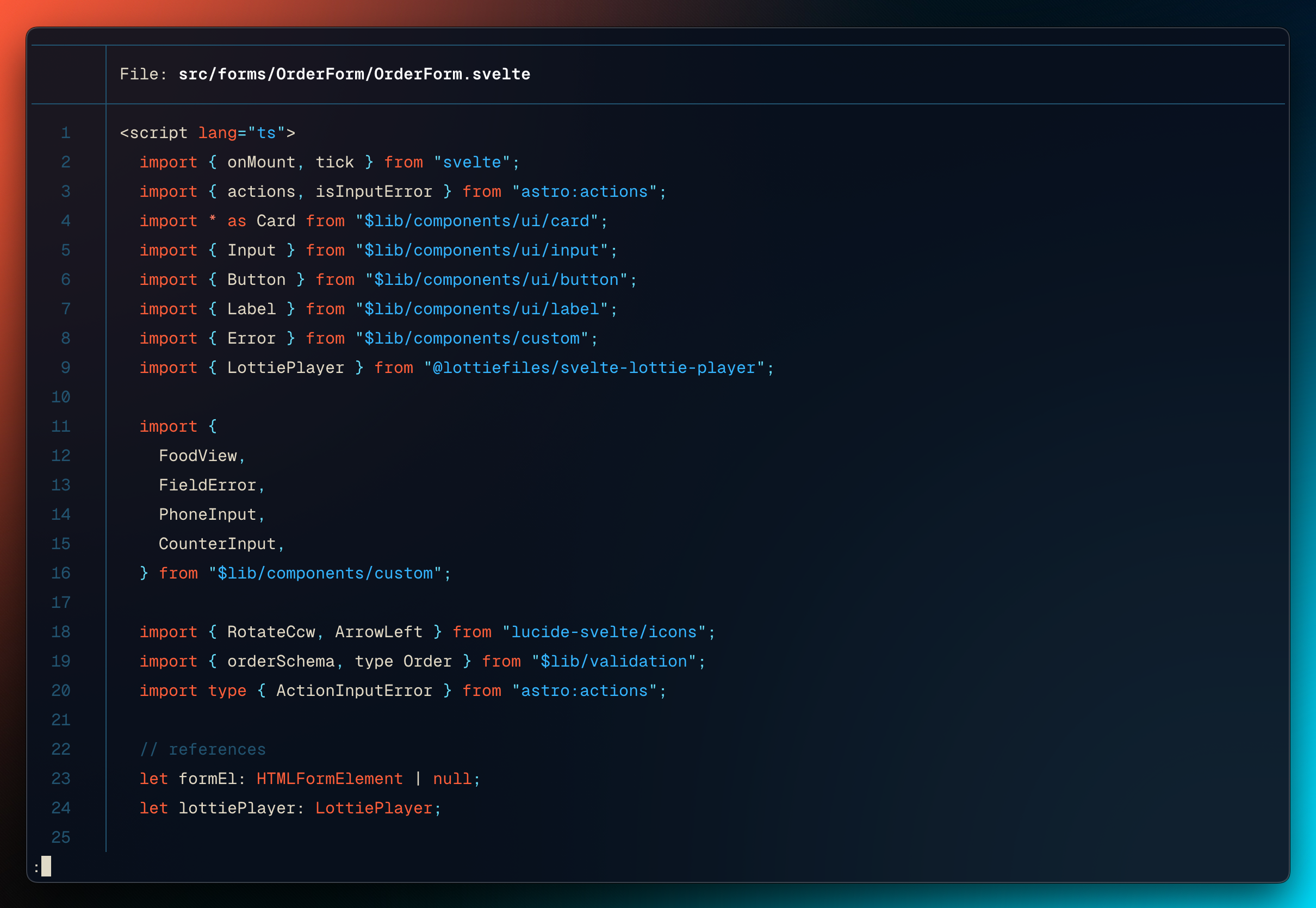1316x908 pixels.
Task: Click the "Error" import on line 8
Action: 251,339
